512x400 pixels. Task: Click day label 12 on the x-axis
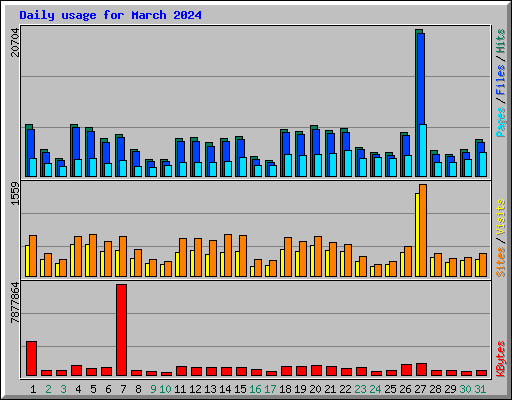click(x=195, y=389)
